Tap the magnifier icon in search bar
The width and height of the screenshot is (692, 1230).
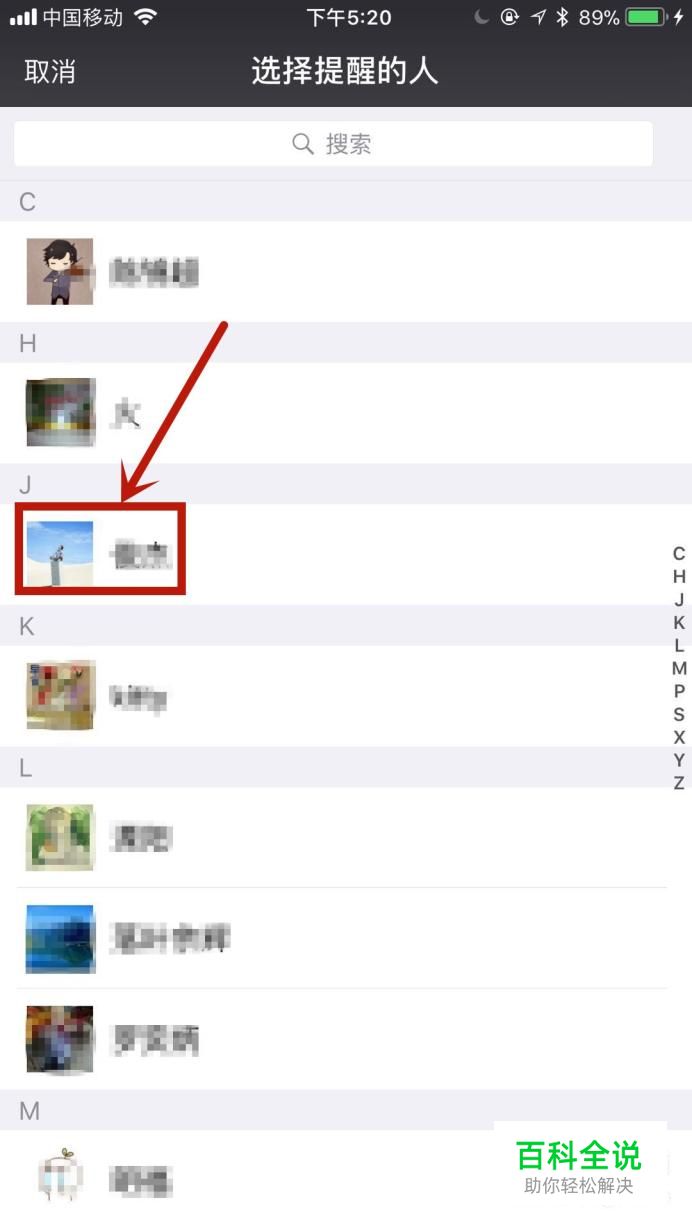click(x=303, y=144)
